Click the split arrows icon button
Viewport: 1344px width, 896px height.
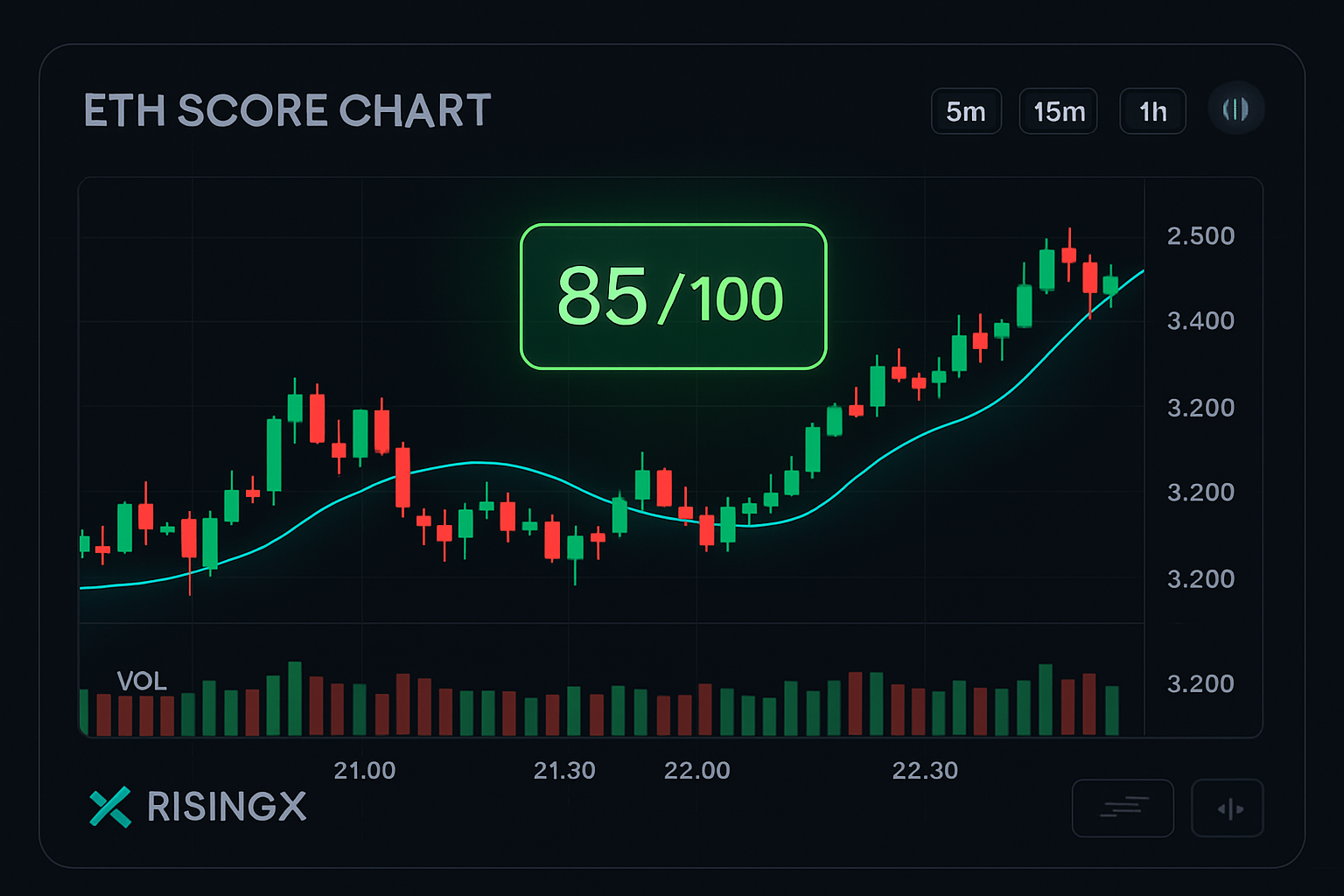point(1228,808)
